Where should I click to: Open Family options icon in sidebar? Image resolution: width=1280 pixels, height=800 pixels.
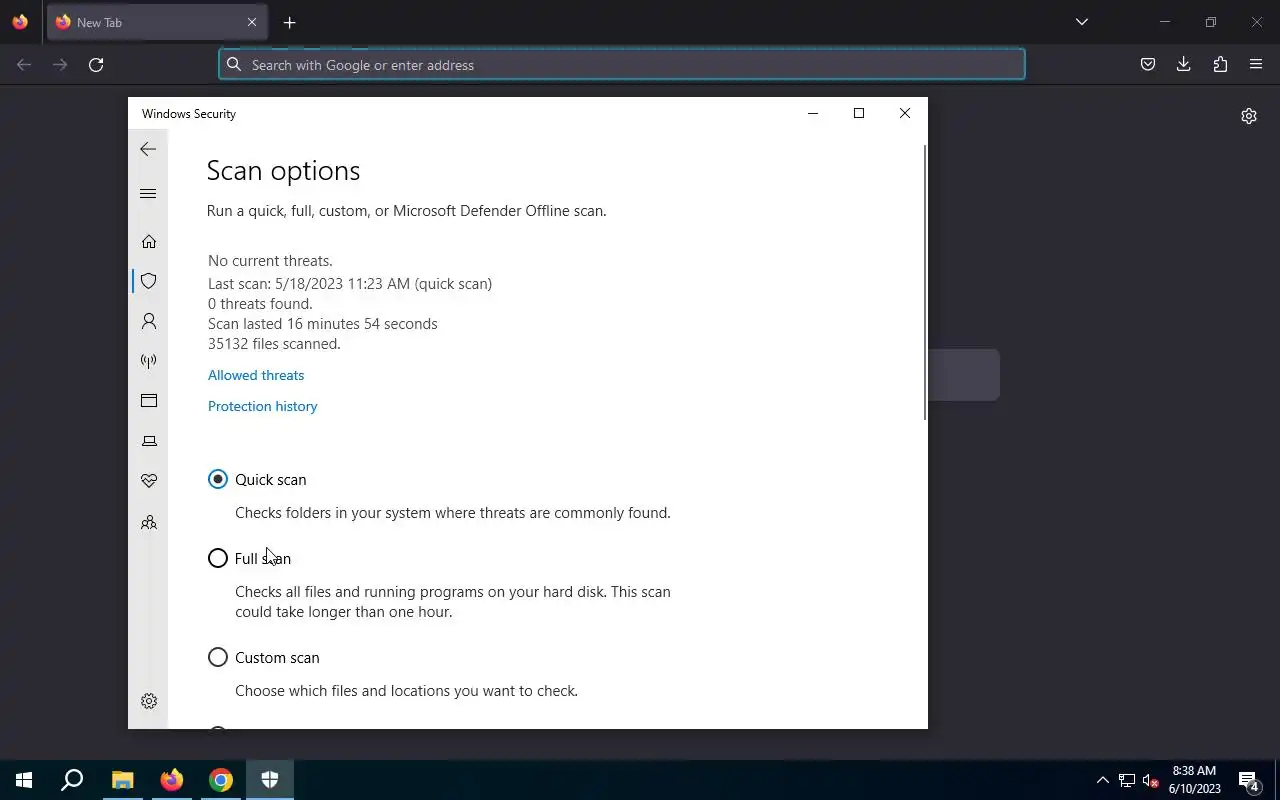click(149, 522)
